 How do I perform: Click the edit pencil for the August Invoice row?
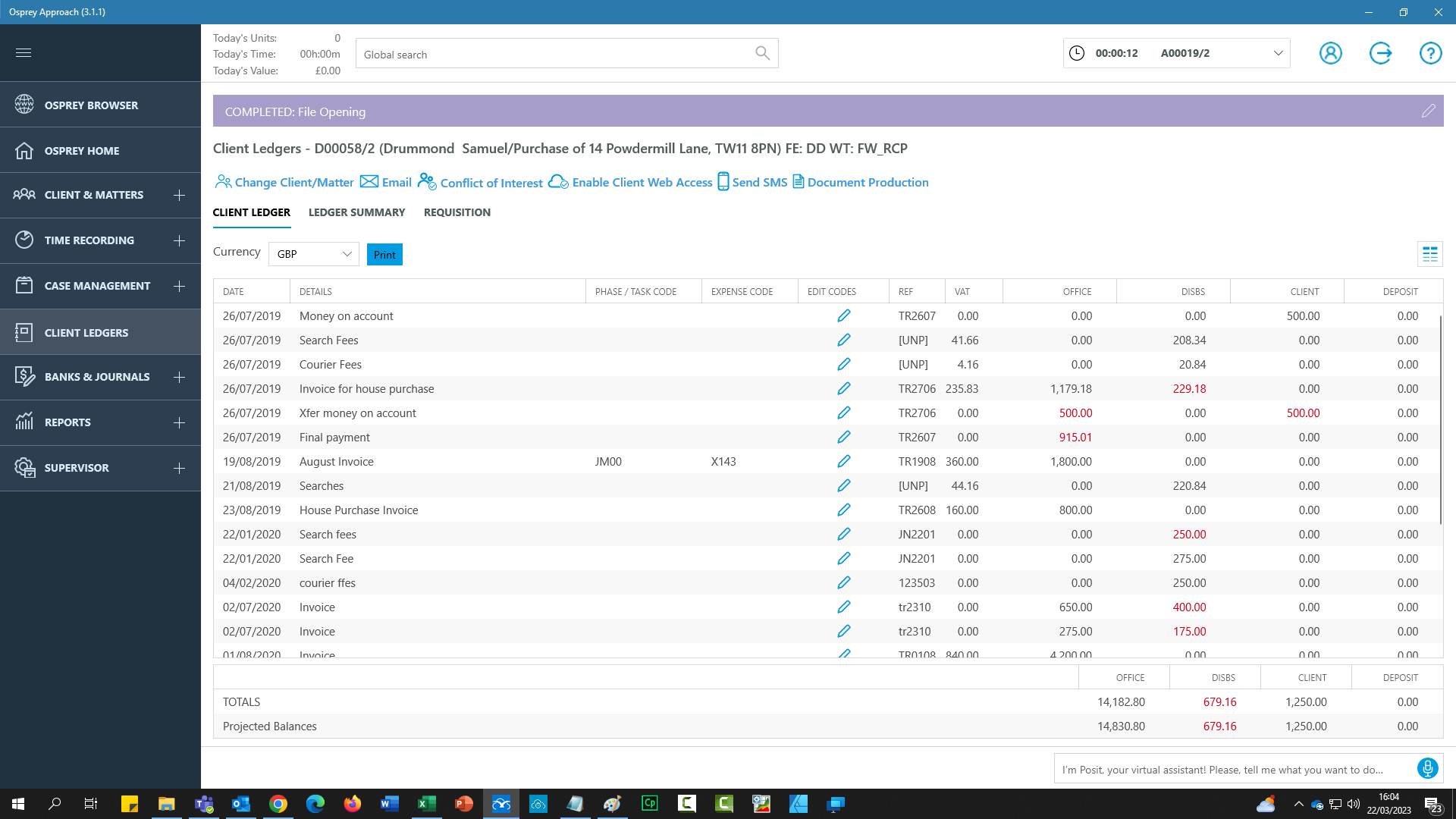tap(843, 461)
